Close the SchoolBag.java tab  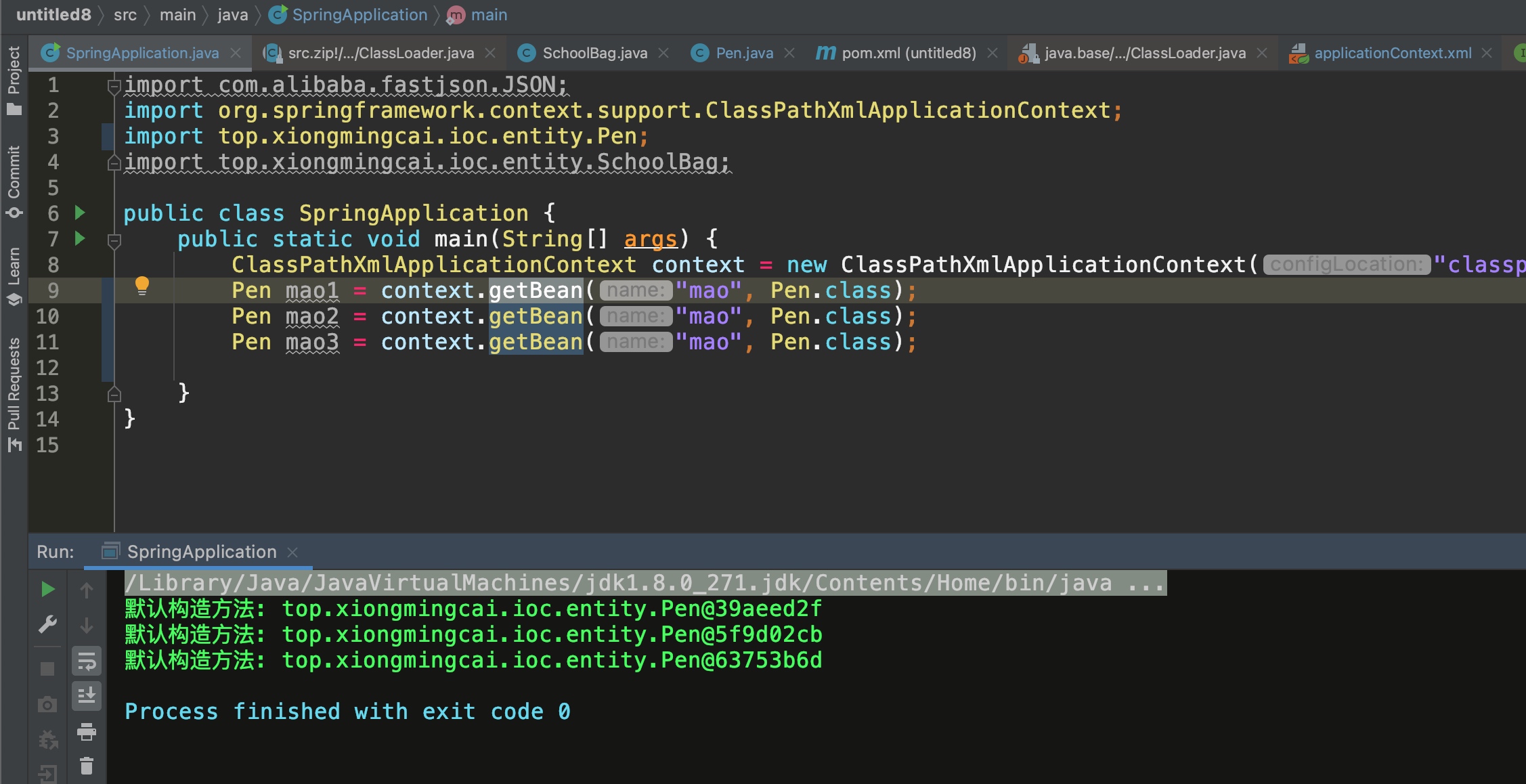(x=663, y=53)
